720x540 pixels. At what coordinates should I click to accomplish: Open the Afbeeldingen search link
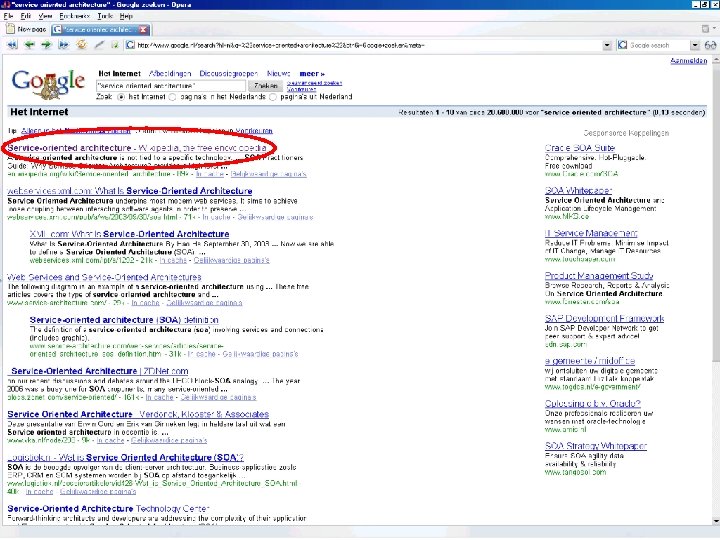tap(170, 73)
